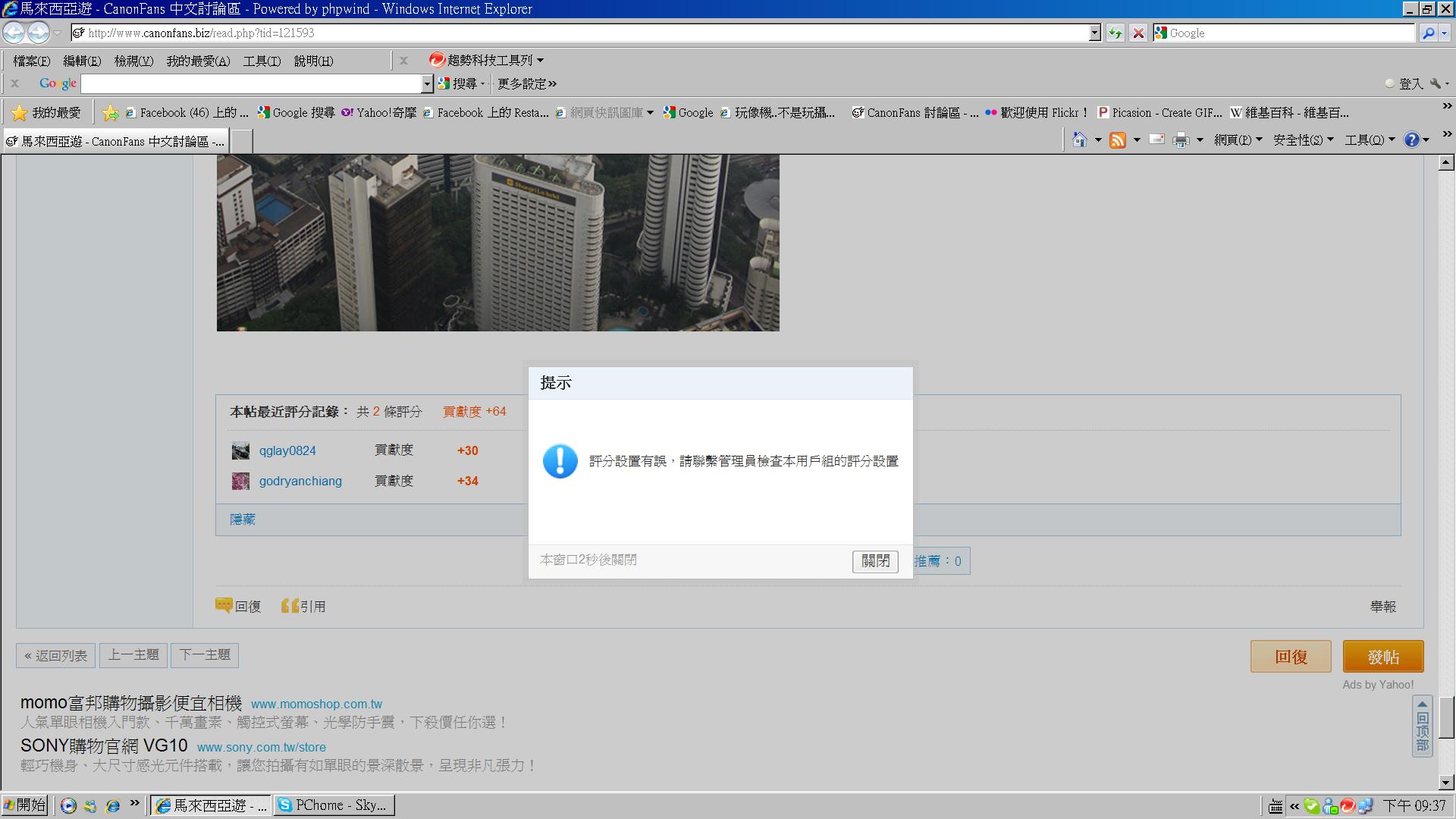Click the Home page icon
The width and height of the screenshot is (1456, 819).
click(x=1079, y=140)
